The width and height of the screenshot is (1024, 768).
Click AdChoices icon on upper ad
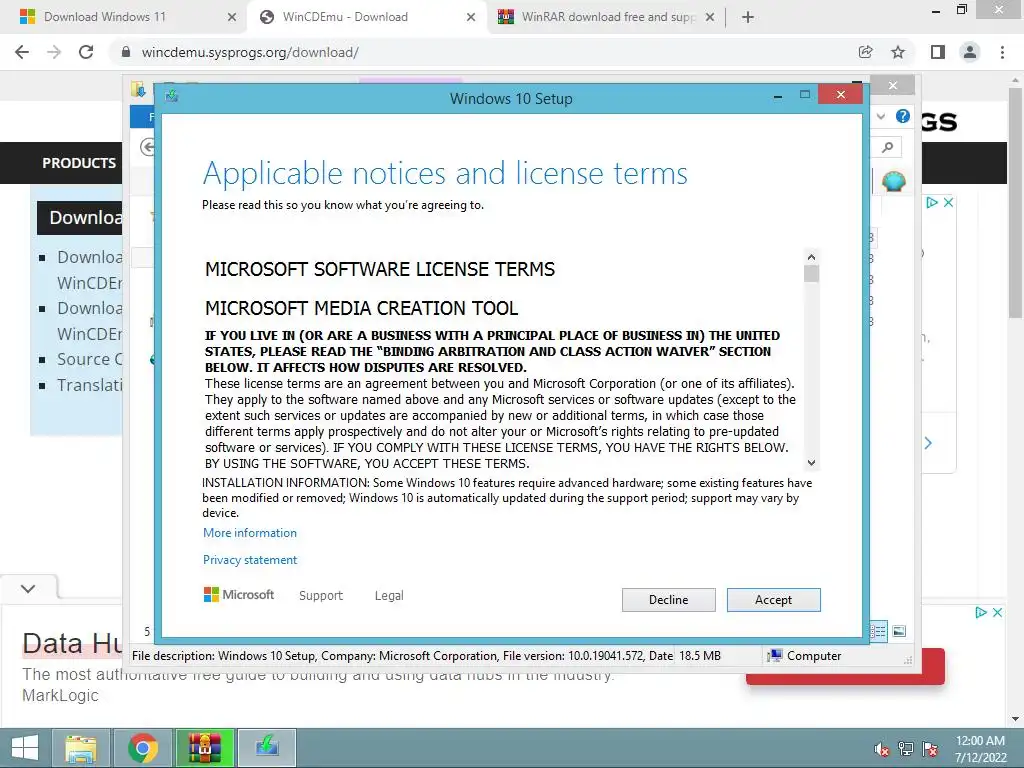pos(932,202)
